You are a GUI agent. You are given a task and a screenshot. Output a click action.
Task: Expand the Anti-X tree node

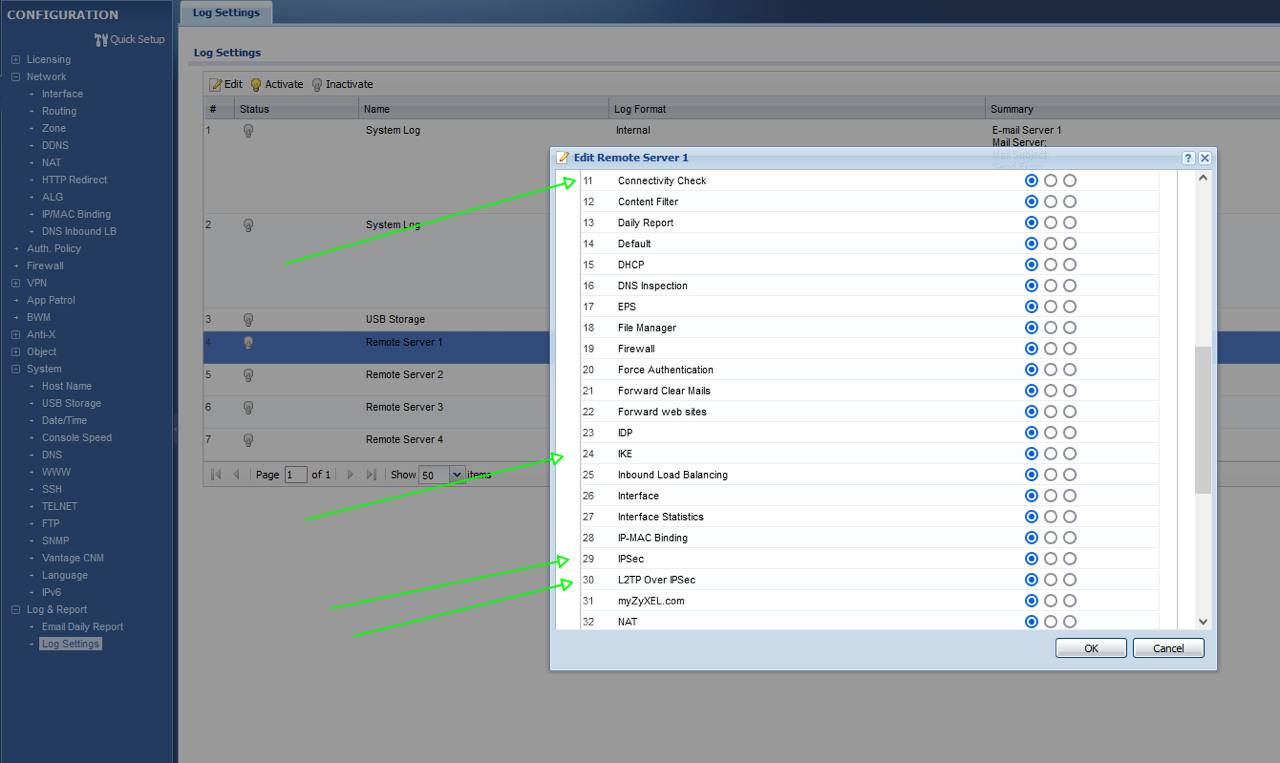(15, 335)
